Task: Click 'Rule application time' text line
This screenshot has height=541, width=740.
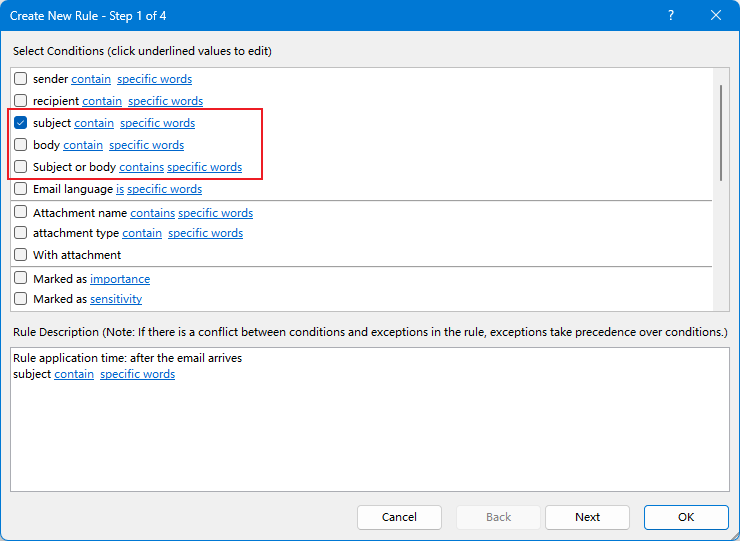Action: point(127,358)
